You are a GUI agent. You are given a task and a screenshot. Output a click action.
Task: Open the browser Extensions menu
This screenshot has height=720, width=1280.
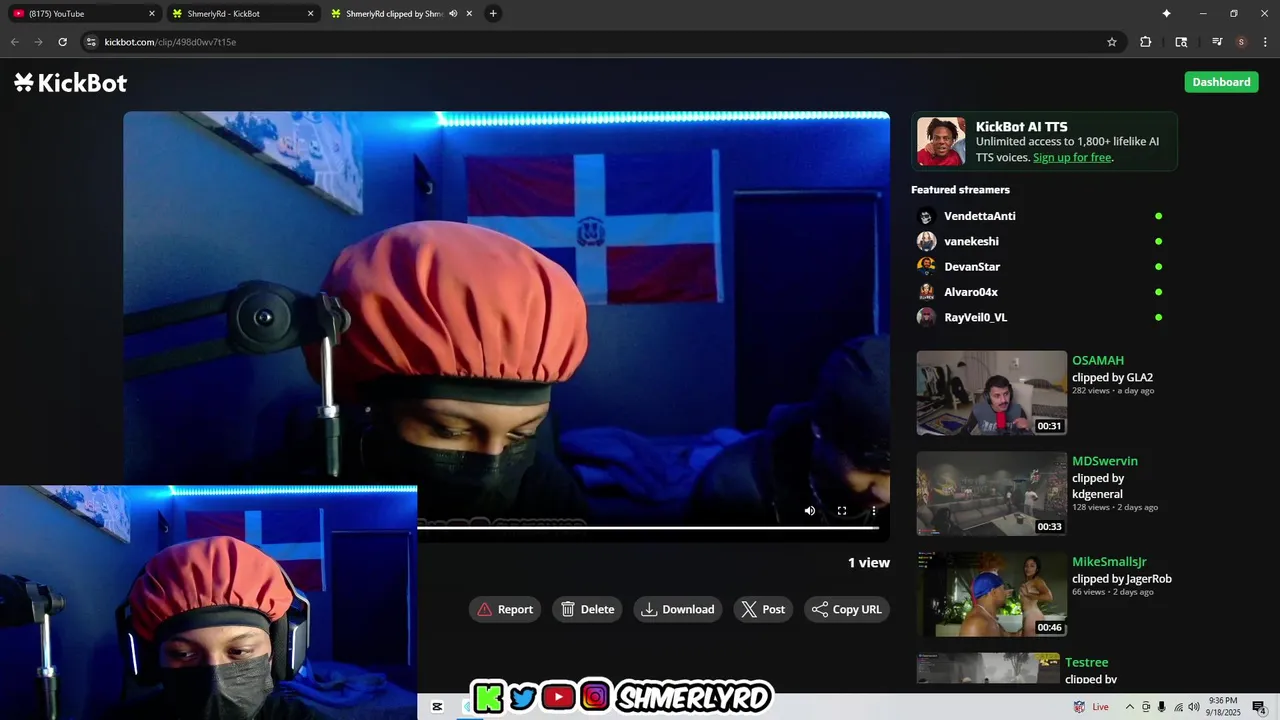tap(1146, 42)
